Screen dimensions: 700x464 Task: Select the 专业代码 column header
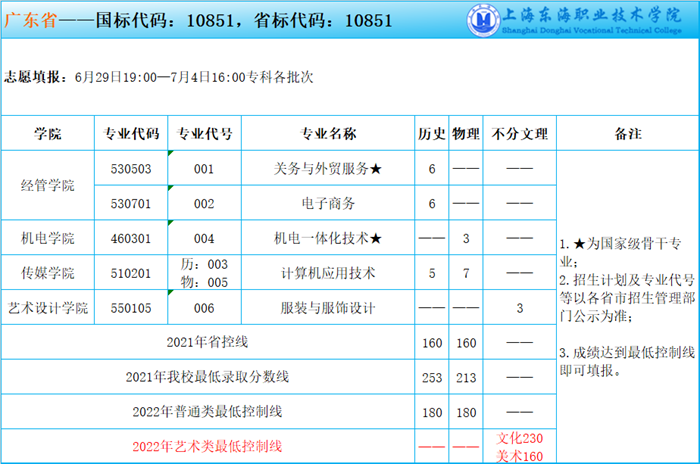[x=131, y=134]
